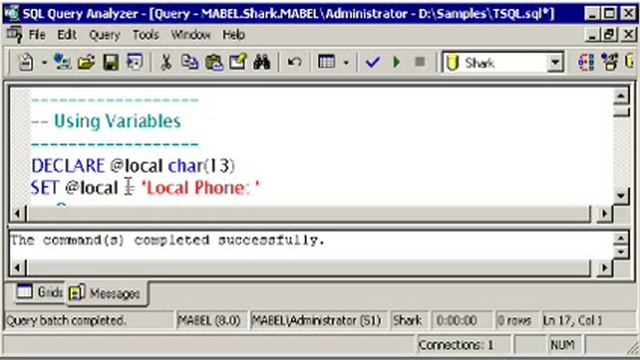Cut selection with the scissors icon
640x360 pixels.
[x=166, y=62]
